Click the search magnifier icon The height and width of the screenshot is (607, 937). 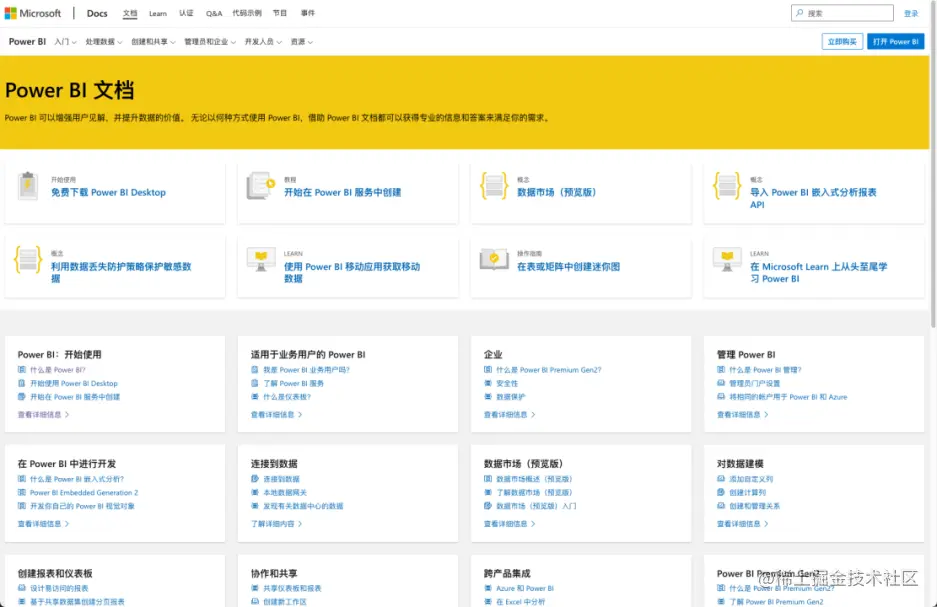pyautogui.click(x=800, y=13)
